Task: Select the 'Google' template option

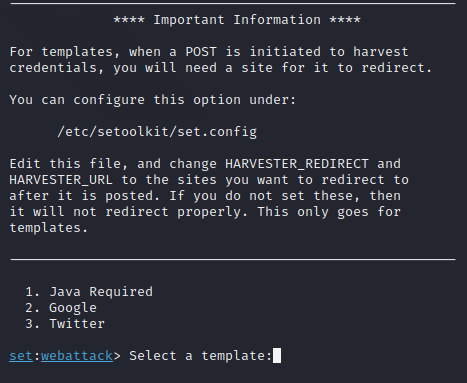Action: [73, 308]
